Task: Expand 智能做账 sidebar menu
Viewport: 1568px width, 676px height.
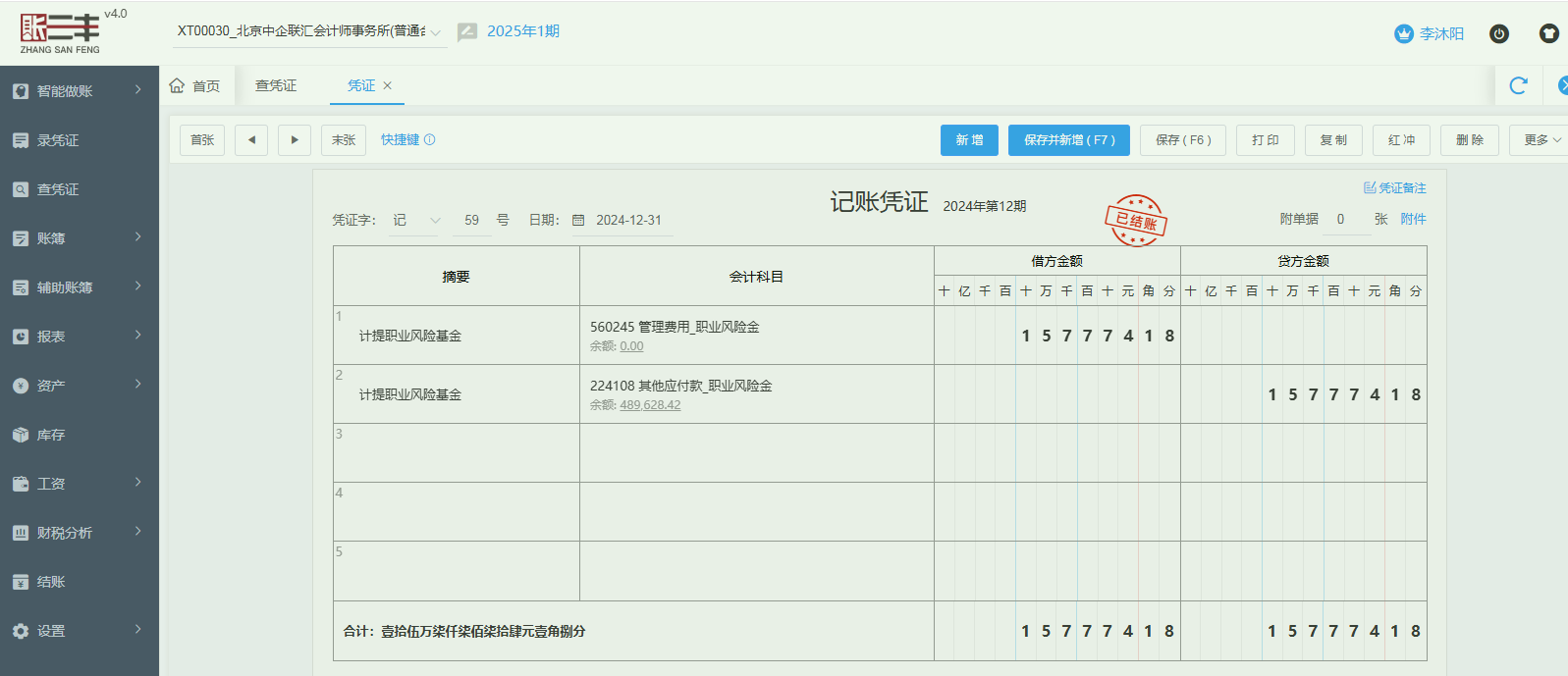Action: point(79,90)
